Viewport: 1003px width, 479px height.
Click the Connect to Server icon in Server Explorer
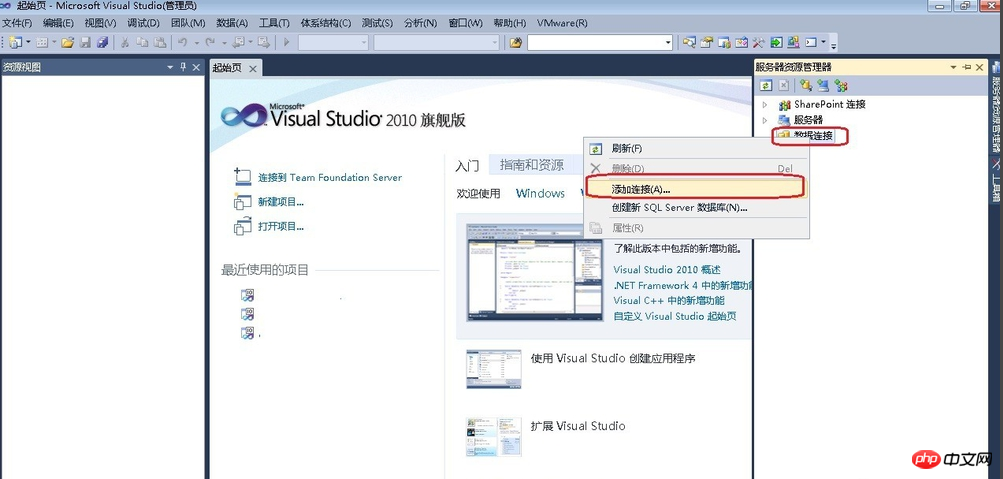823,86
